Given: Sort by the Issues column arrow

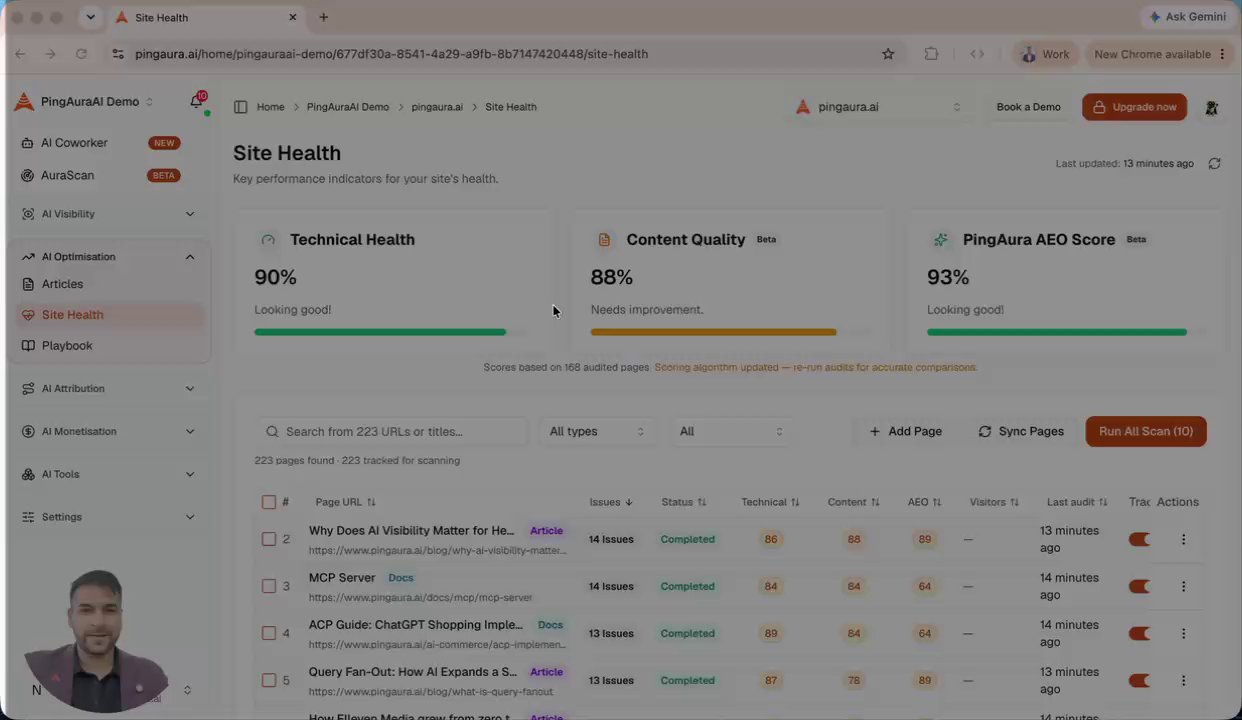Looking at the screenshot, I should pos(629,502).
